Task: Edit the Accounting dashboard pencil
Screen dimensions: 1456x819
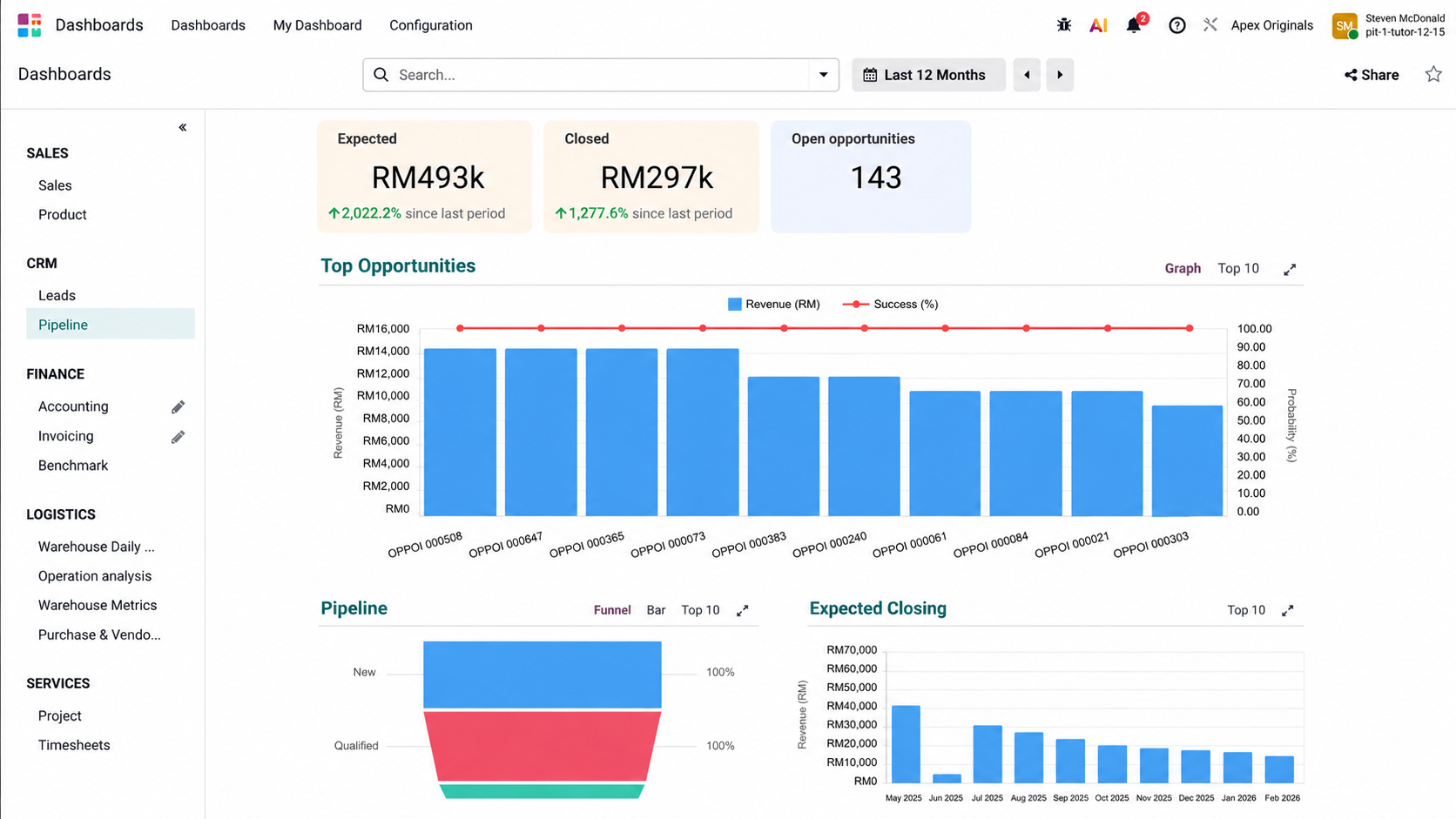Action: coord(178,407)
